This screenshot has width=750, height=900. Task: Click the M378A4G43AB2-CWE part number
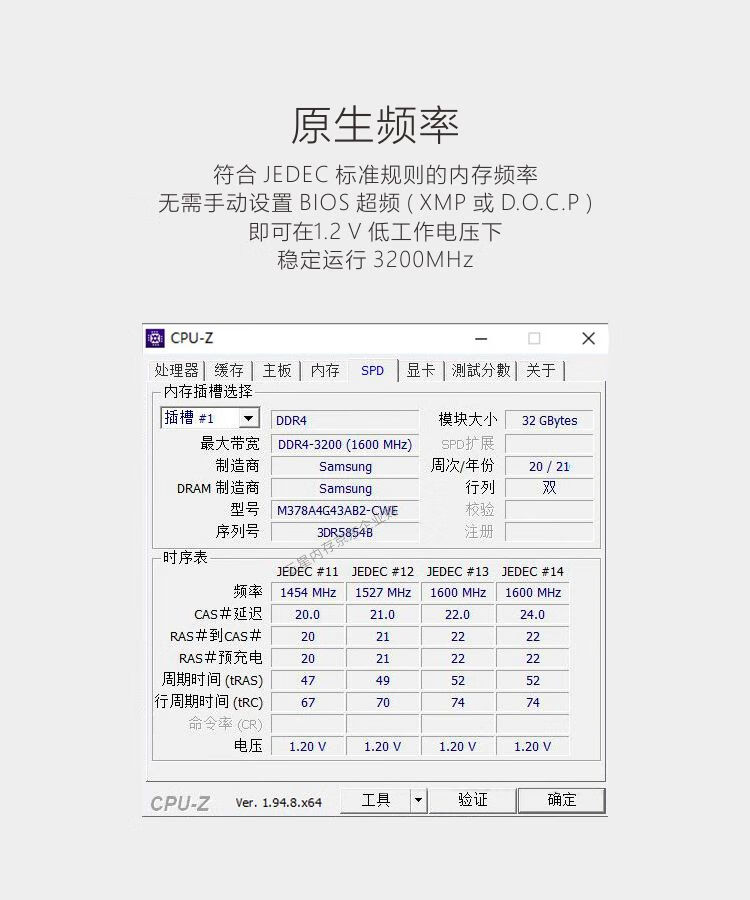[x=345, y=510]
